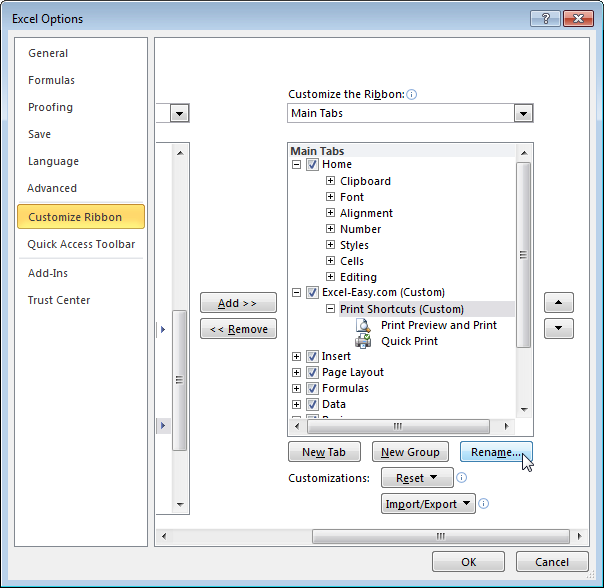Open the Import/Export dropdown button
Viewport: 604px width, 588px height.
coord(428,504)
